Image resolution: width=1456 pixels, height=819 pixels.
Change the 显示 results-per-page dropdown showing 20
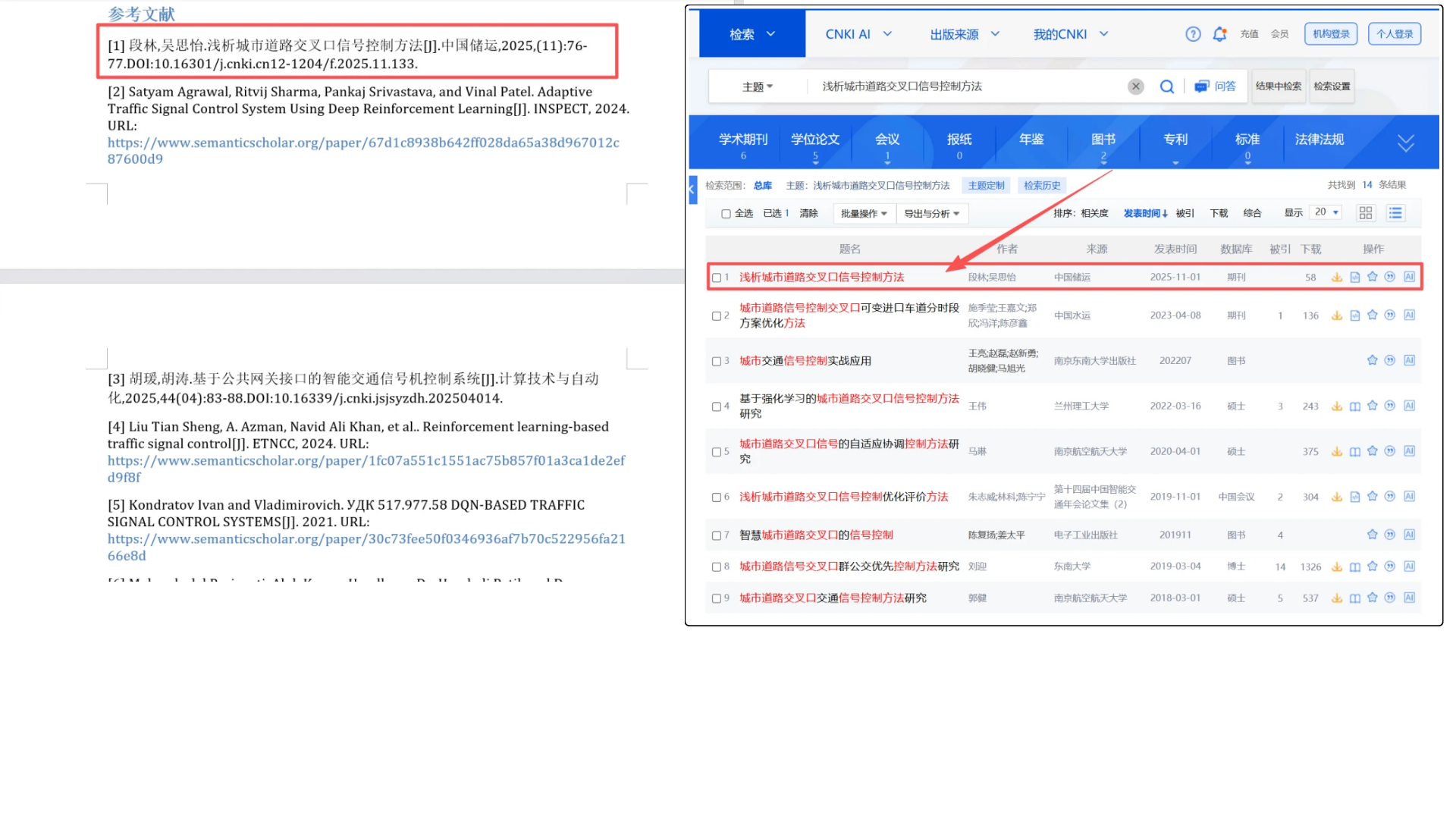[1326, 212]
